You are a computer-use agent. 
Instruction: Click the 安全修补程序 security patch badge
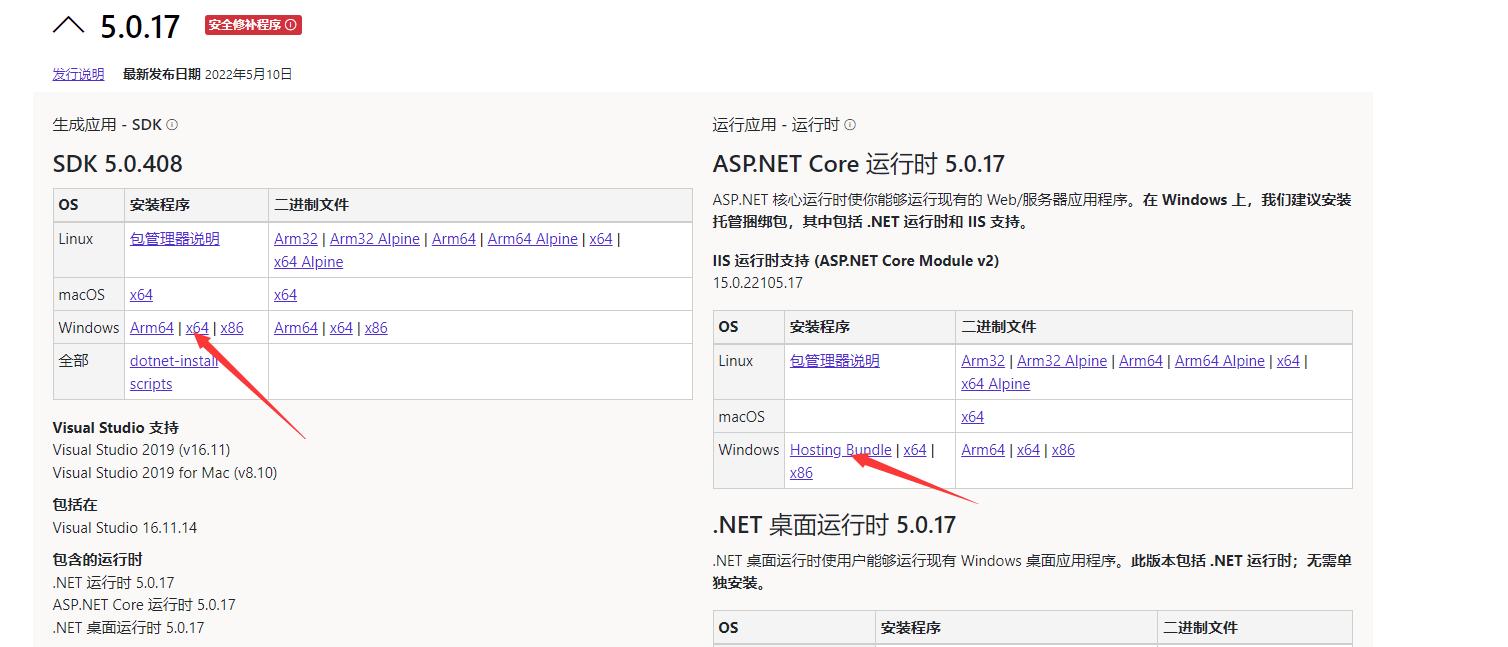click(253, 25)
